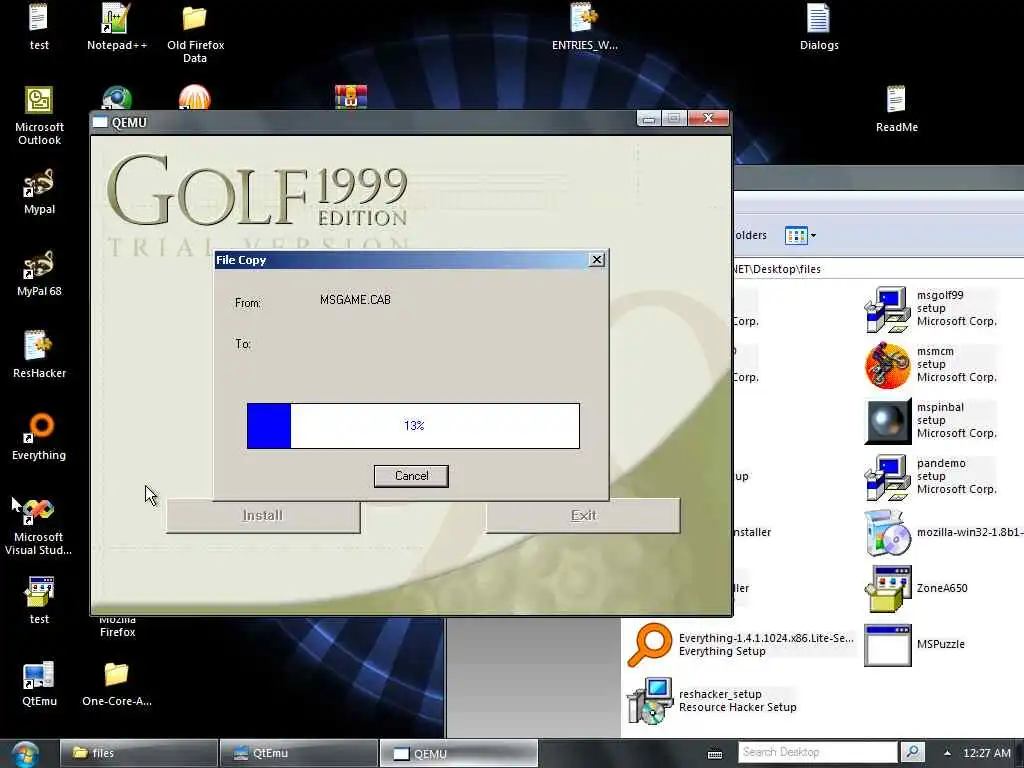Open One-Core-A... folder on desktop
Image resolution: width=1024 pixels, height=768 pixels.
[x=117, y=684]
